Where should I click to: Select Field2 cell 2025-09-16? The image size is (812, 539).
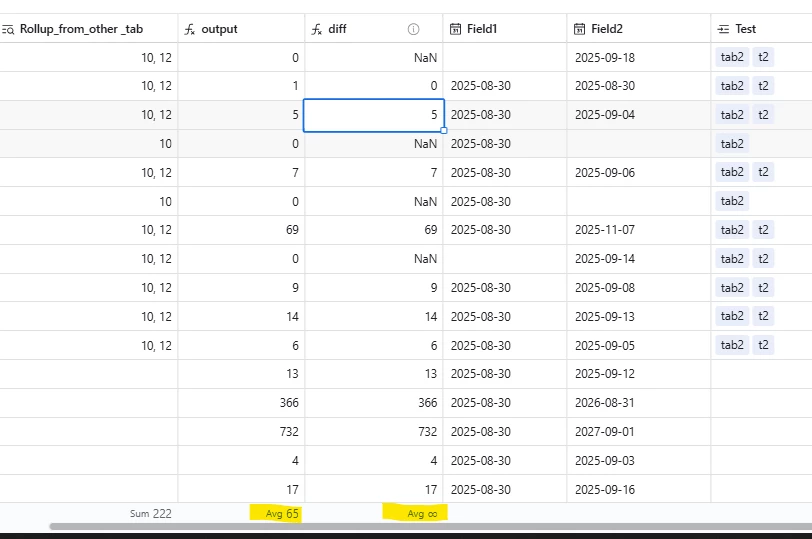(639, 489)
